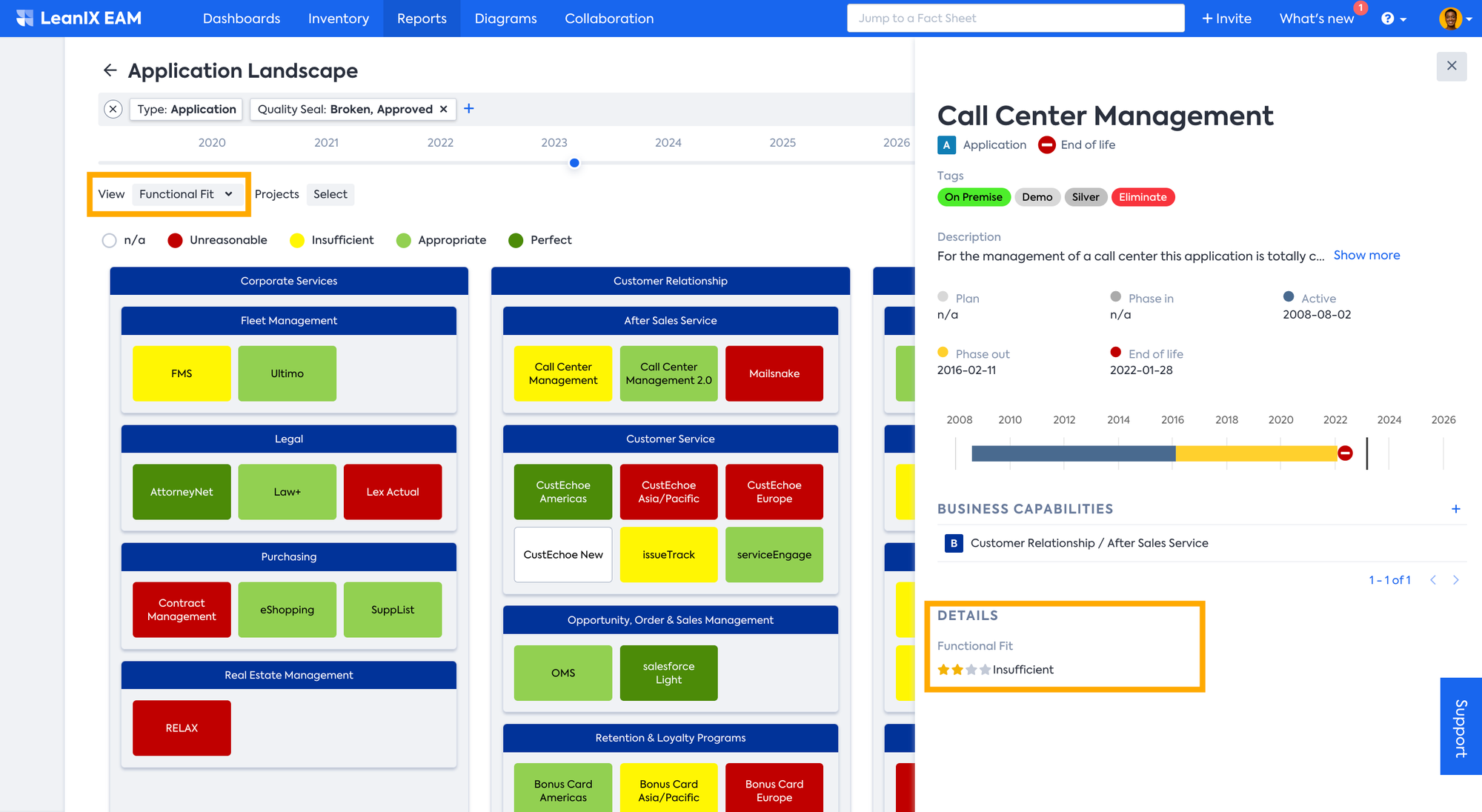
Task: Toggle the Unreasonable legend filter
Action: (x=175, y=240)
